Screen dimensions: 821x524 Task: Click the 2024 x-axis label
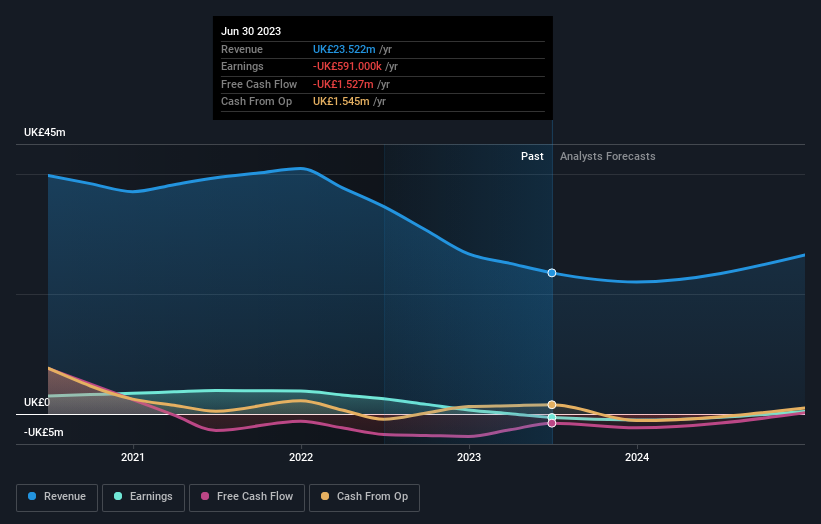(637, 457)
